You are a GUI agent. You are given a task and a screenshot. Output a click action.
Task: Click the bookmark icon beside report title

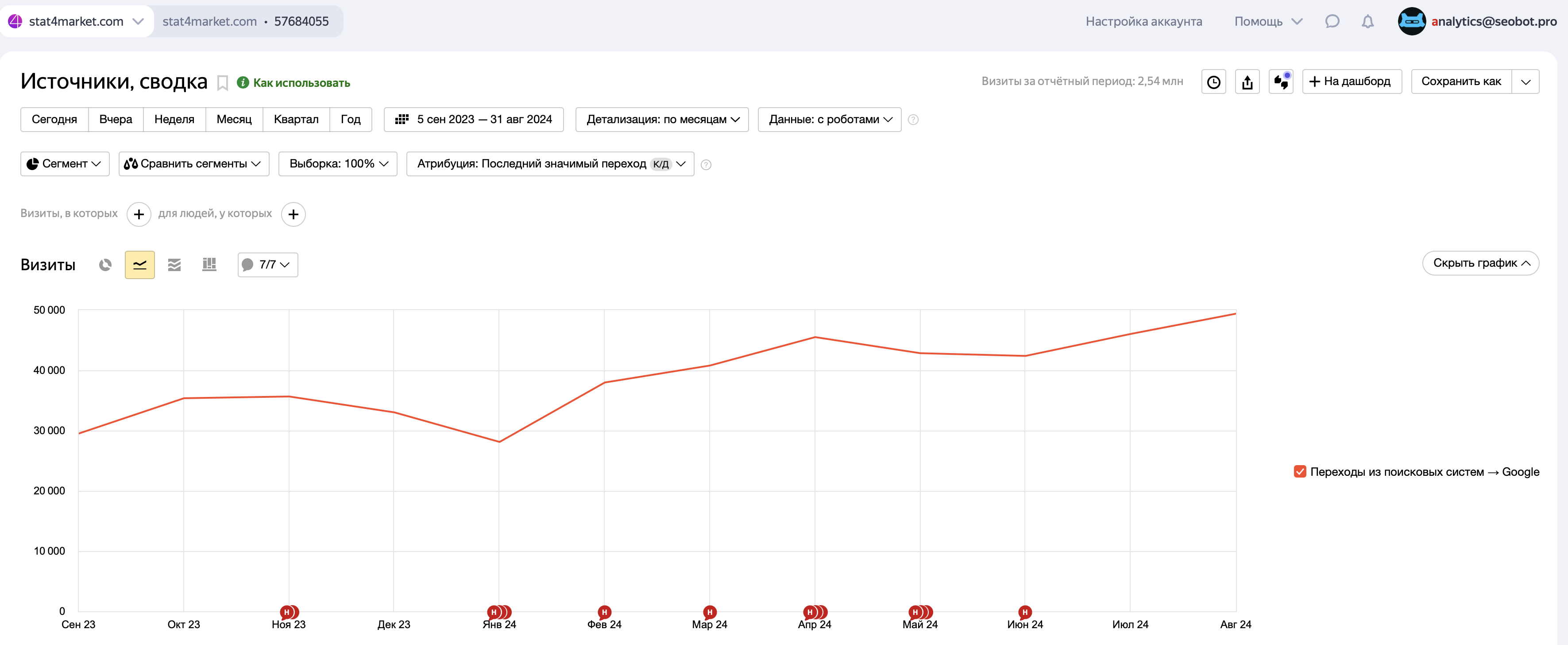pos(223,83)
